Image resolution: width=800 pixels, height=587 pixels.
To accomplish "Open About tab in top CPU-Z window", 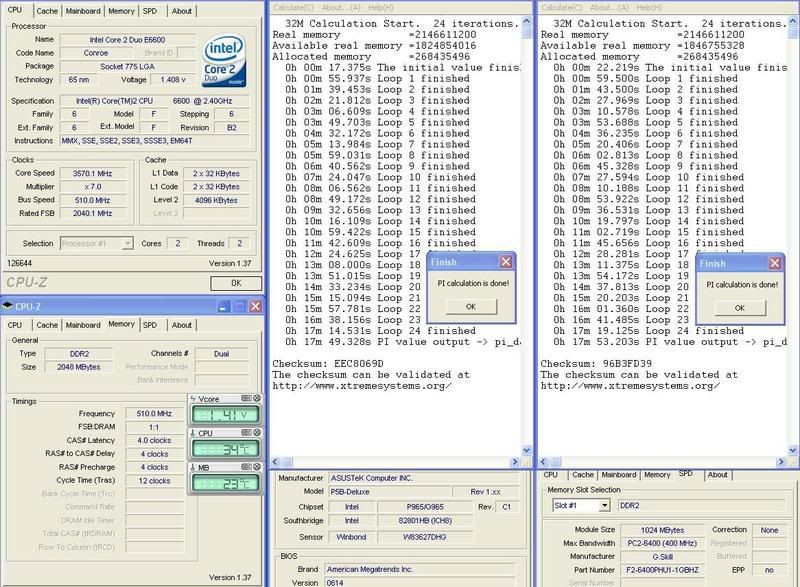I will click(x=182, y=11).
